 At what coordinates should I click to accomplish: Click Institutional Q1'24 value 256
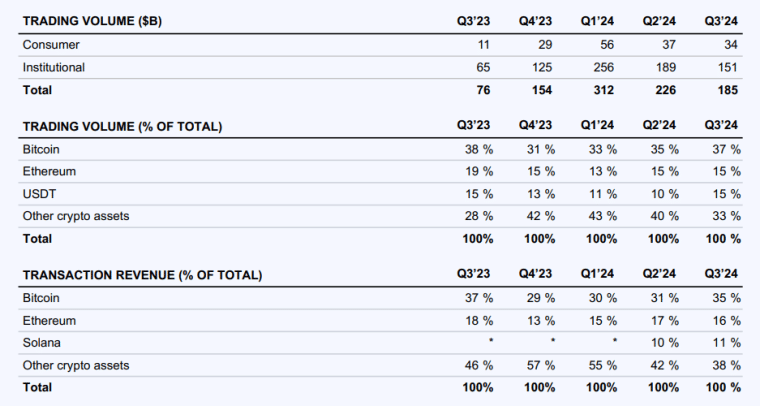(x=606, y=68)
